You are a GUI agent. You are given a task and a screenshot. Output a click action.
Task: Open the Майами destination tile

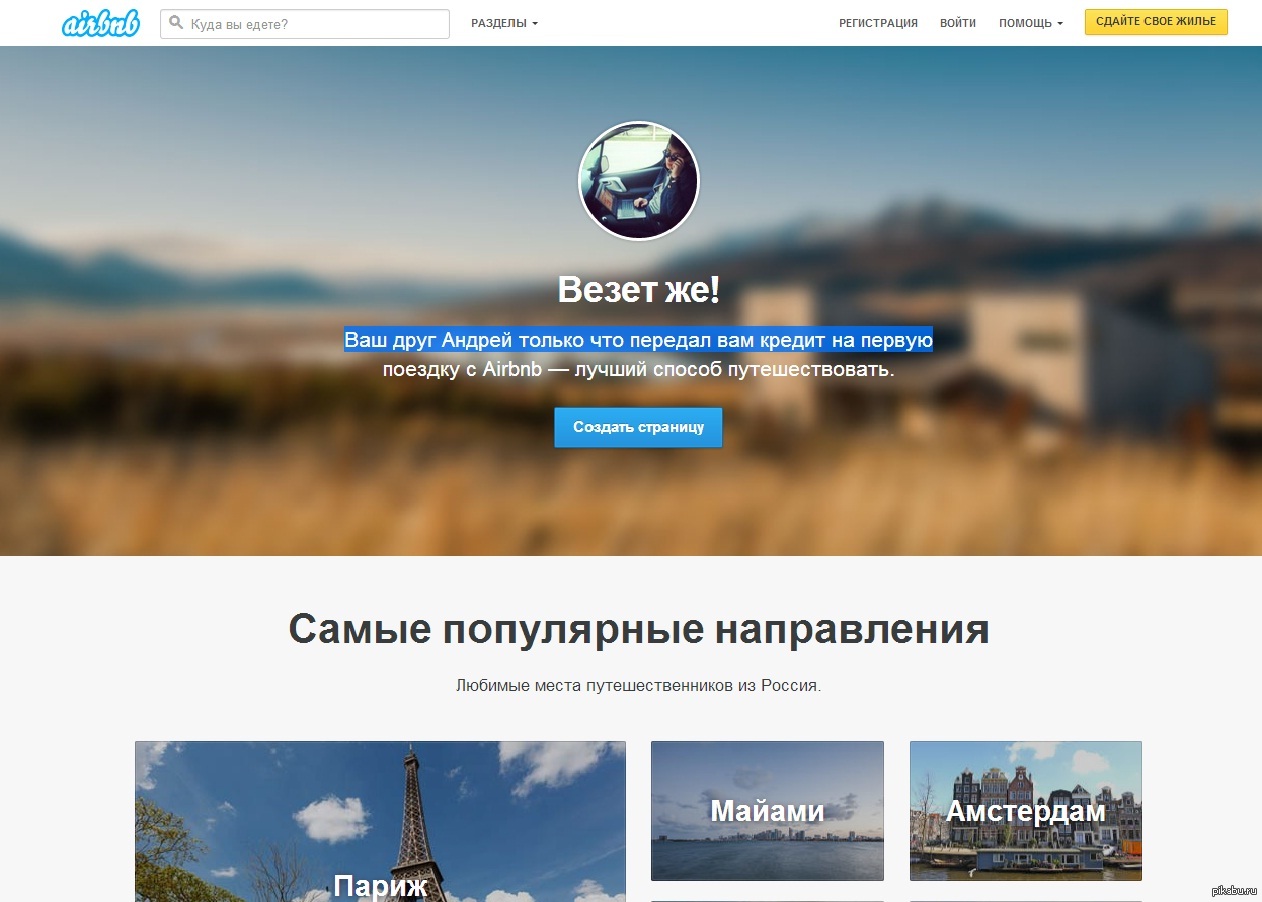[x=767, y=810]
